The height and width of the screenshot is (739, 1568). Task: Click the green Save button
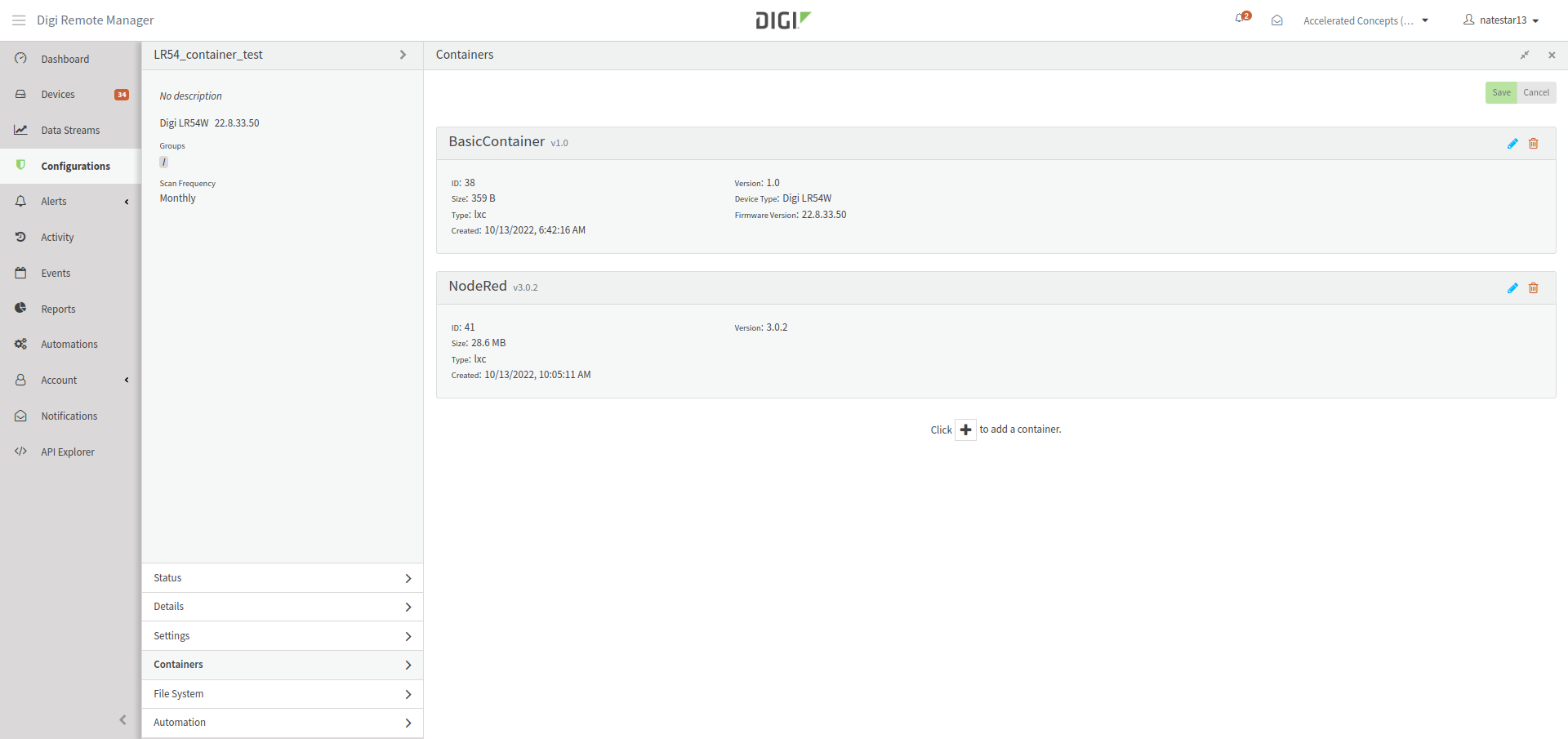click(1501, 92)
